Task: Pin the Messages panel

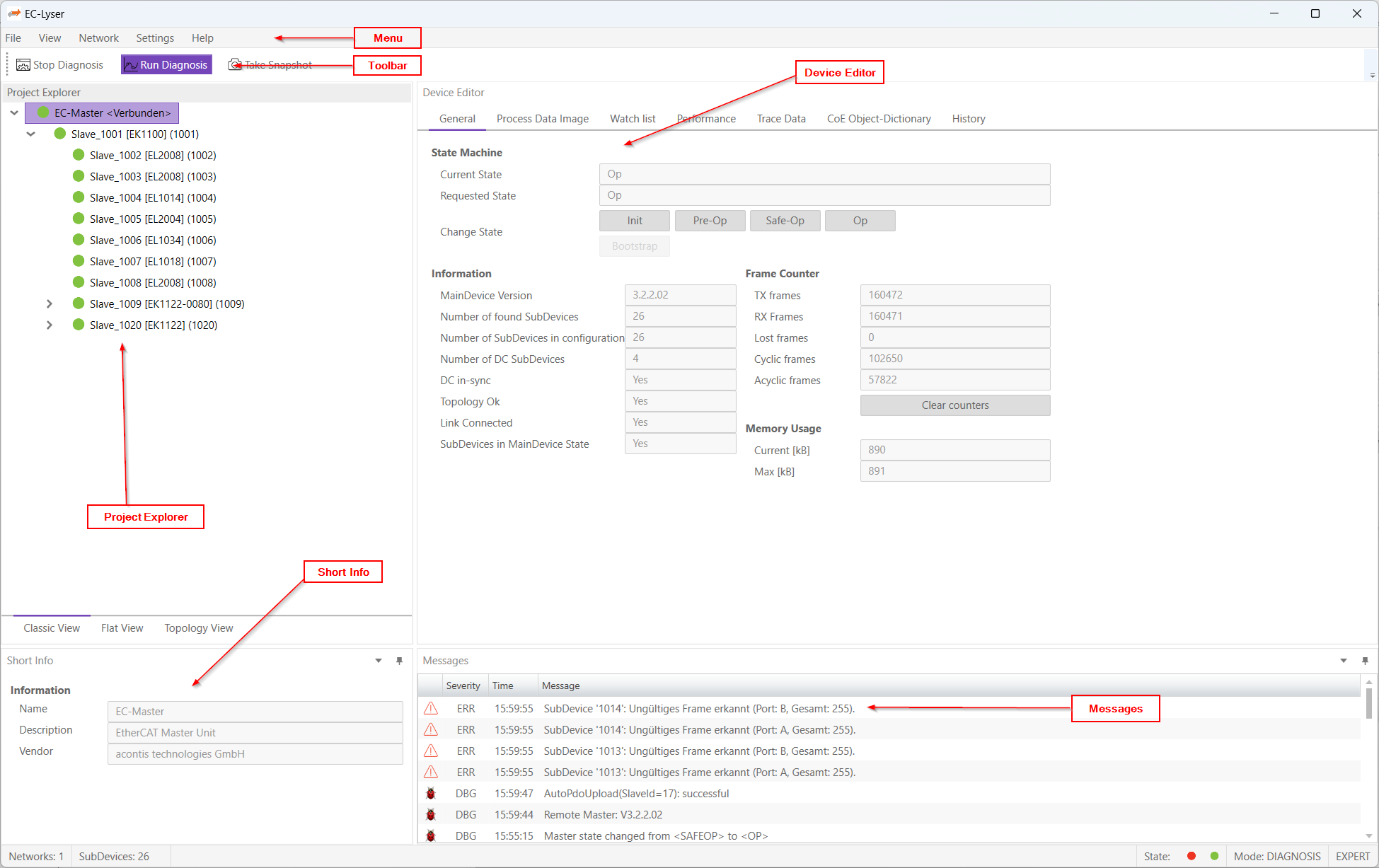Action: [x=1365, y=661]
